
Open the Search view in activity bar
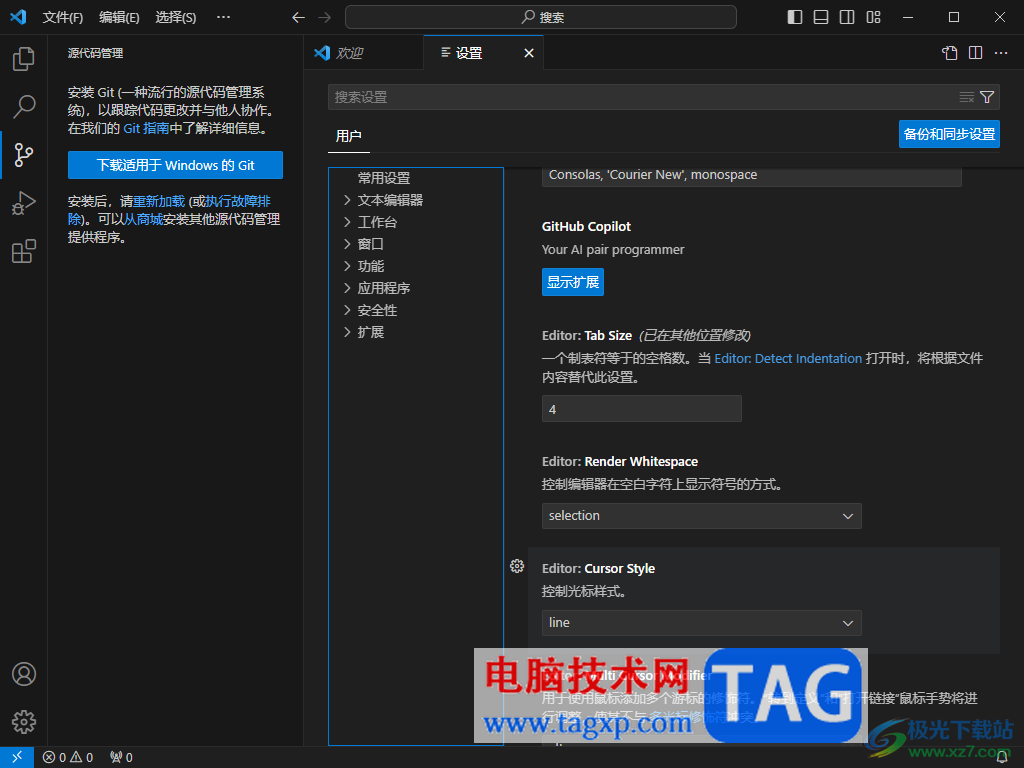(x=24, y=106)
